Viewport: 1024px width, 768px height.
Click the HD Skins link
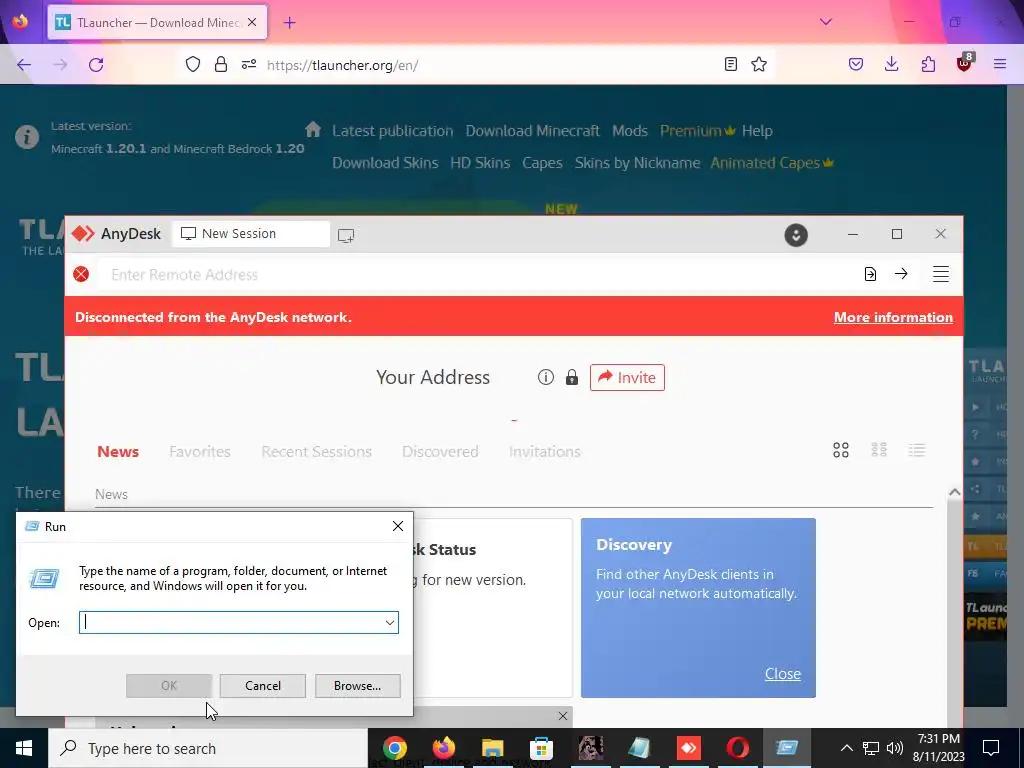click(x=480, y=163)
